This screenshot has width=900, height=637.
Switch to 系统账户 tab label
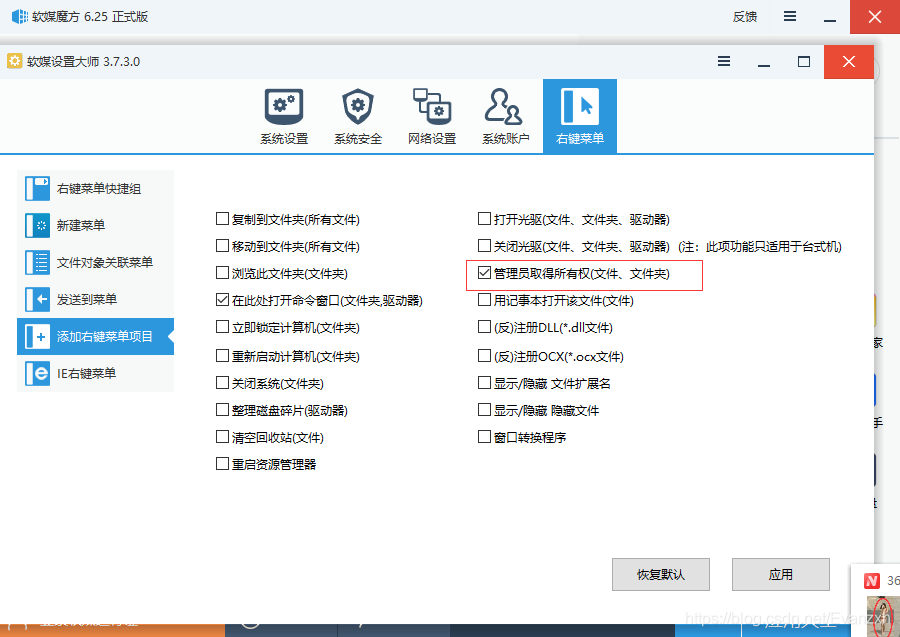pyautogui.click(x=505, y=138)
